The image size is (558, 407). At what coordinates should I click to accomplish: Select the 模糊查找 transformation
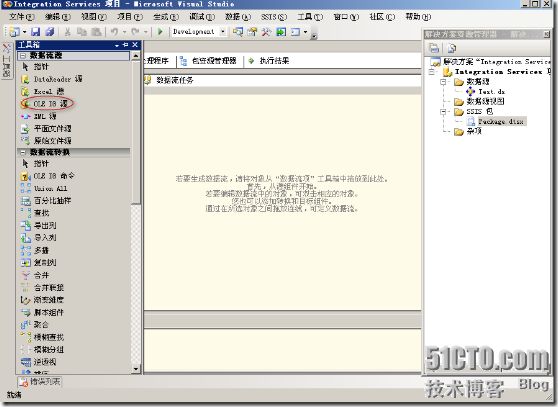coord(42,337)
